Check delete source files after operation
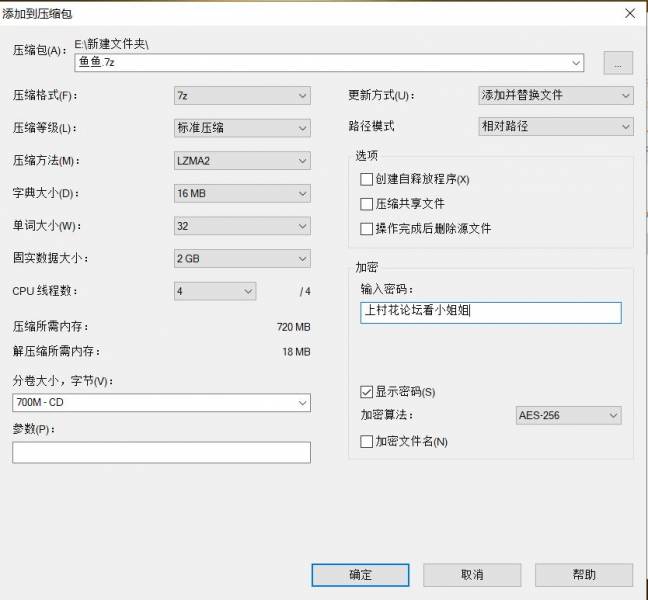Screen dimensions: 648x600 click(x=367, y=229)
